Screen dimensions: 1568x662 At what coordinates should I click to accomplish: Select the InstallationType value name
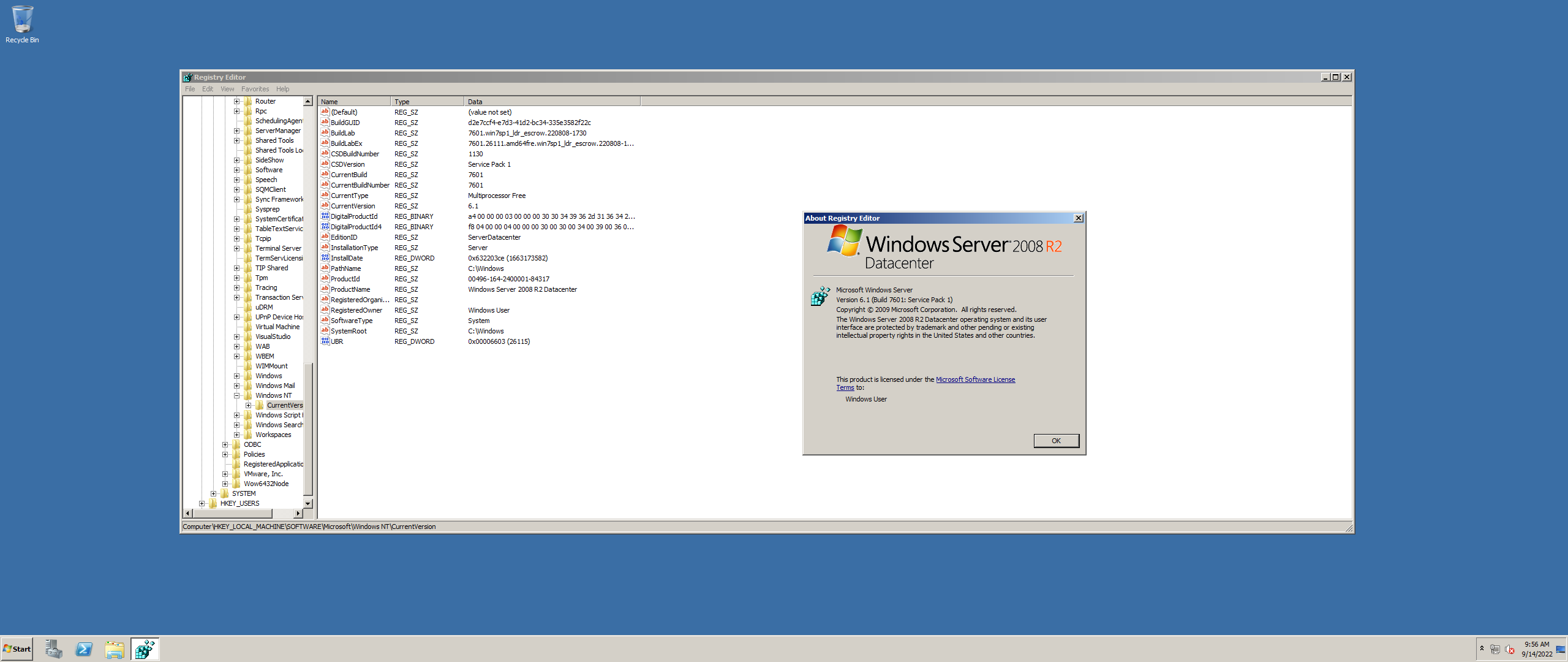tap(354, 248)
